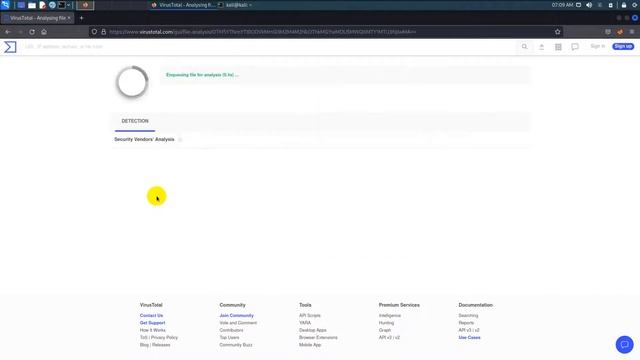Open the Graph footer link
This screenshot has width=640, height=360.
[x=385, y=330]
